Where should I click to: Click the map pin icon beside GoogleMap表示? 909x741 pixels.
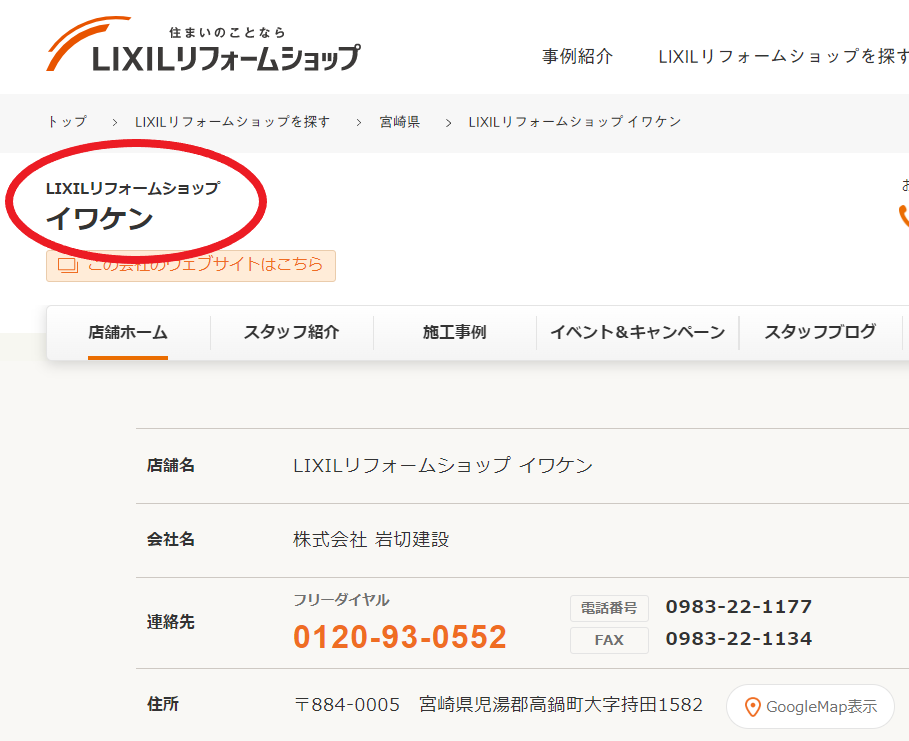pyautogui.click(x=752, y=707)
